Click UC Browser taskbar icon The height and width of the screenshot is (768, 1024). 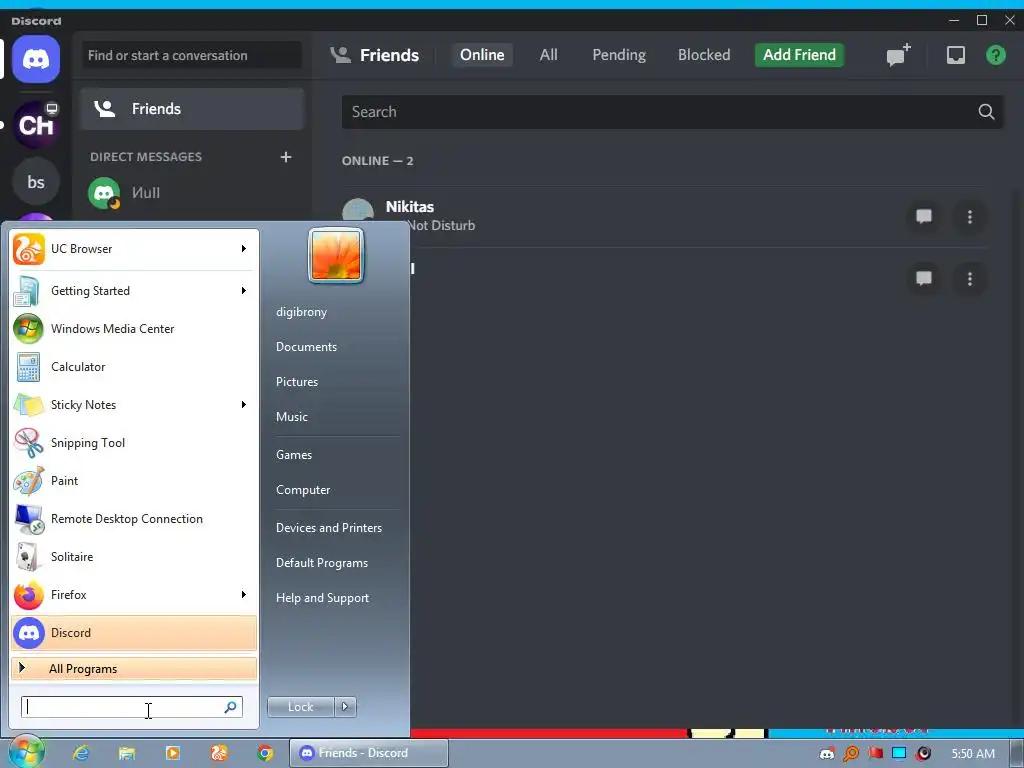pyautogui.click(x=219, y=753)
